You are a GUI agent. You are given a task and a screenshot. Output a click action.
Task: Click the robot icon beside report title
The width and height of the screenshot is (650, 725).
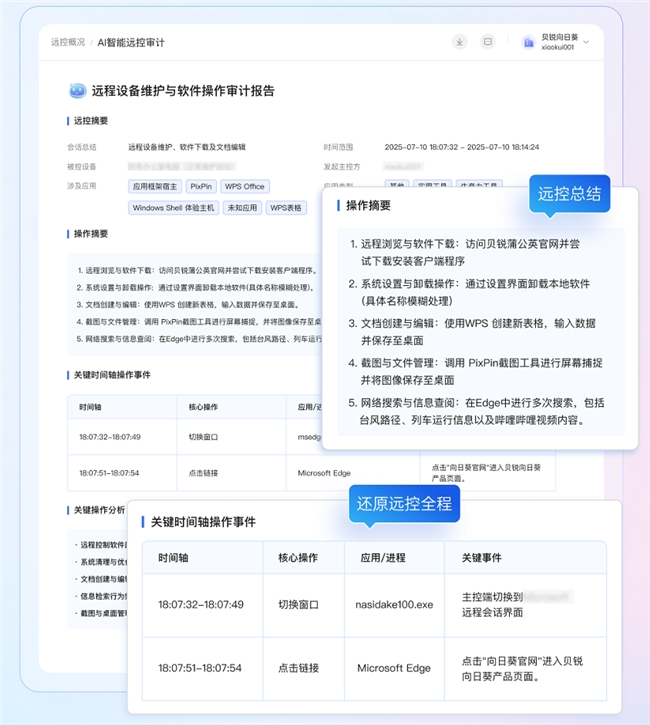tap(77, 91)
